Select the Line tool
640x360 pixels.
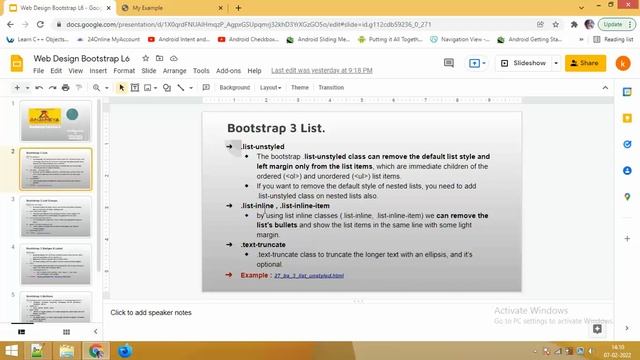tap(181, 87)
